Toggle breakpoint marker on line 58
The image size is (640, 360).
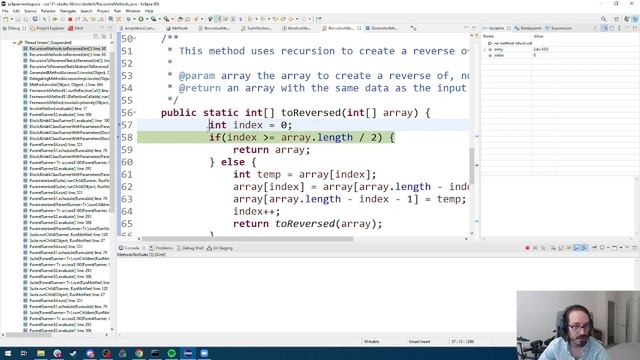click(119, 137)
